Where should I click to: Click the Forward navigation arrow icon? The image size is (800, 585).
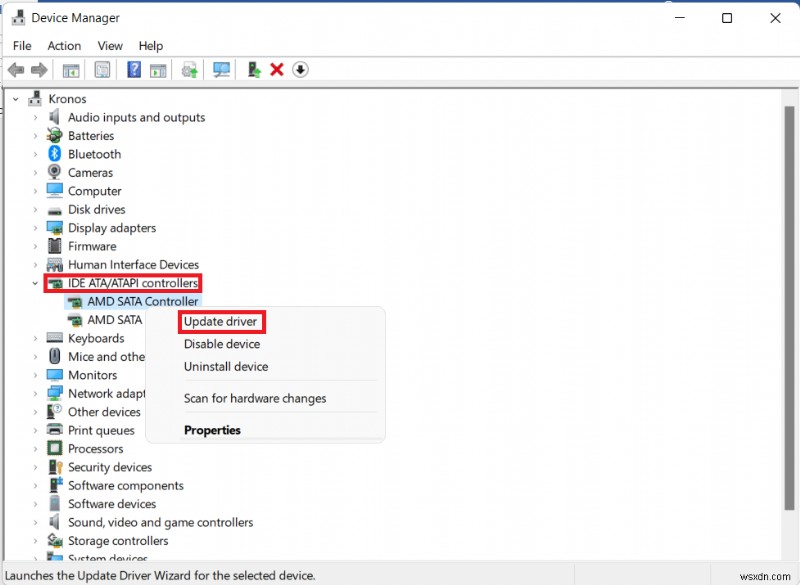coord(39,69)
